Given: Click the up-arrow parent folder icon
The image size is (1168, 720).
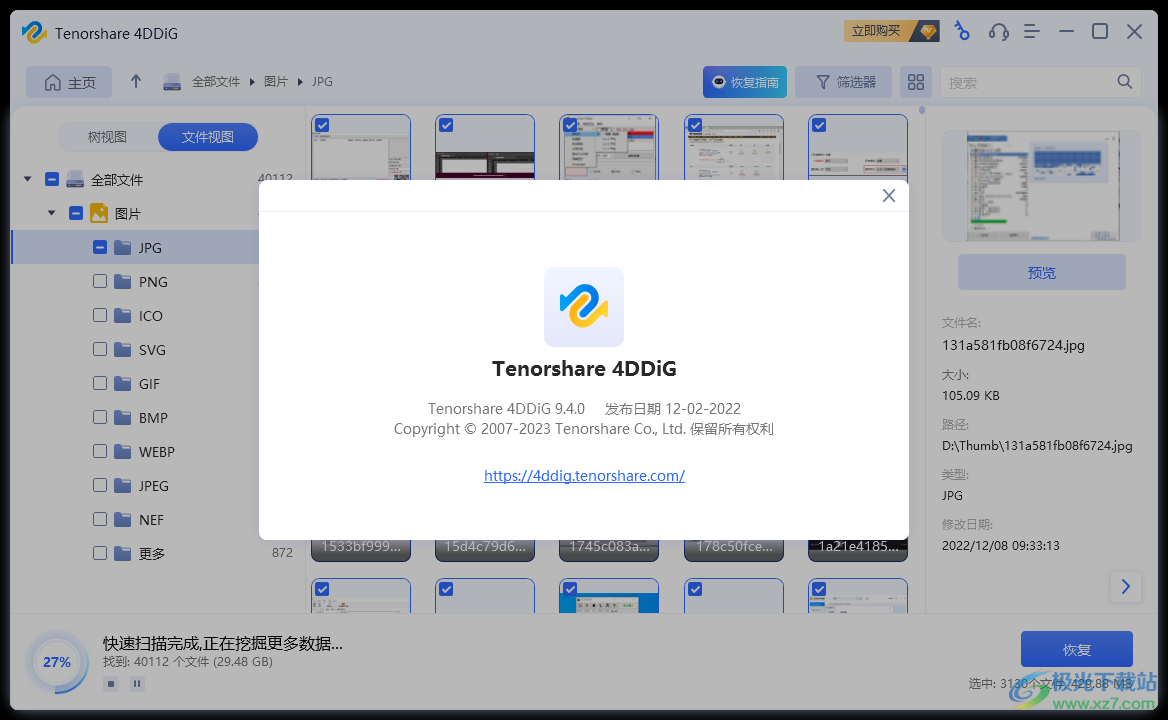Looking at the screenshot, I should [x=136, y=81].
